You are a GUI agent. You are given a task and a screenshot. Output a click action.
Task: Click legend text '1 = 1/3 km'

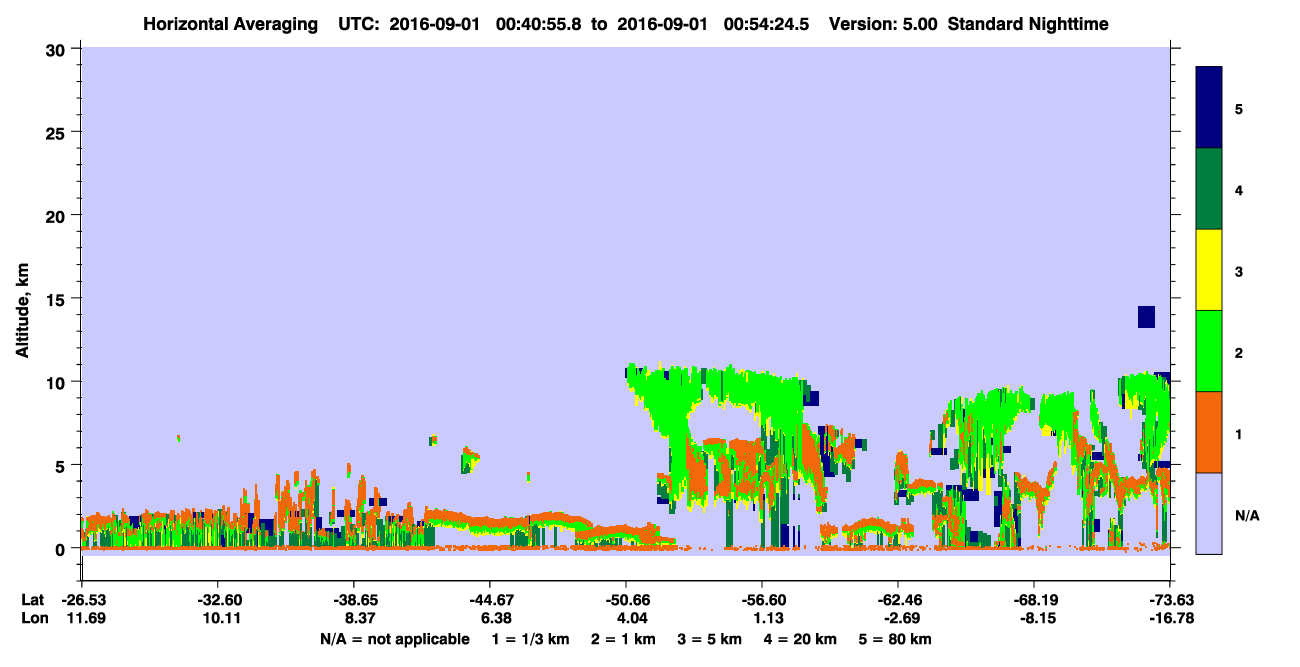pos(530,639)
